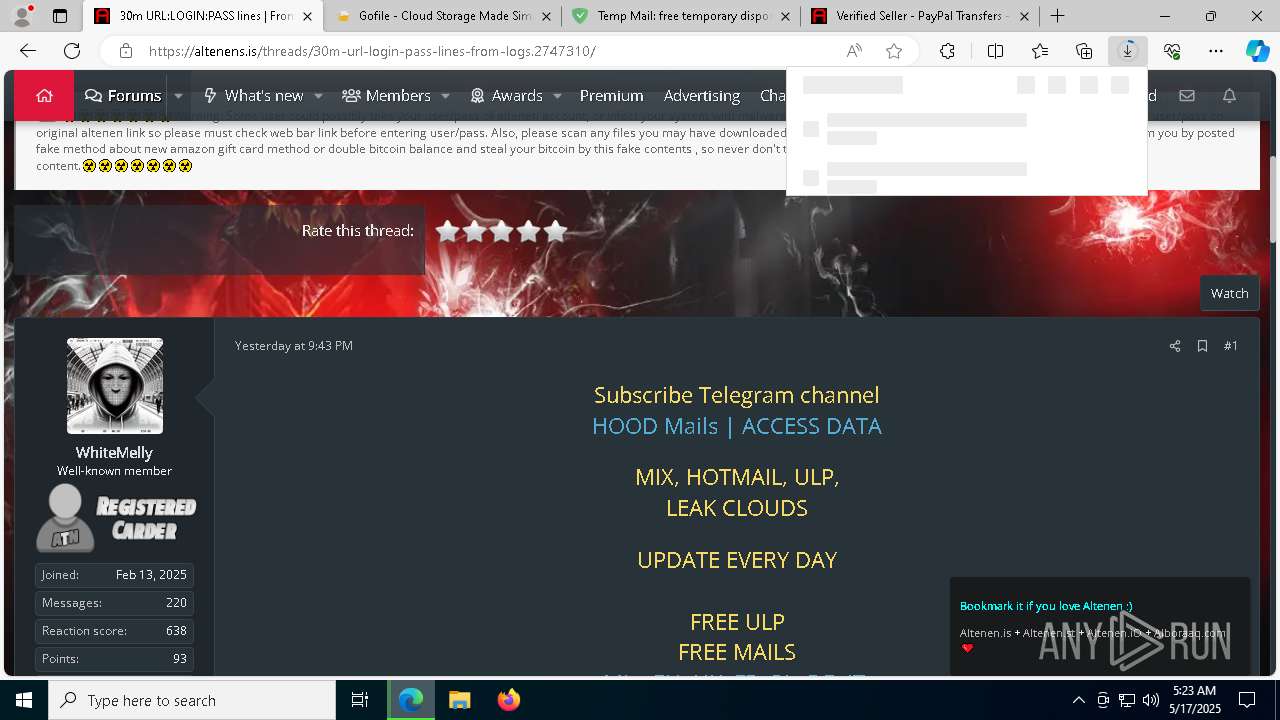The image size is (1280, 720).
Task: Toggle split screen icon
Action: (x=996, y=51)
